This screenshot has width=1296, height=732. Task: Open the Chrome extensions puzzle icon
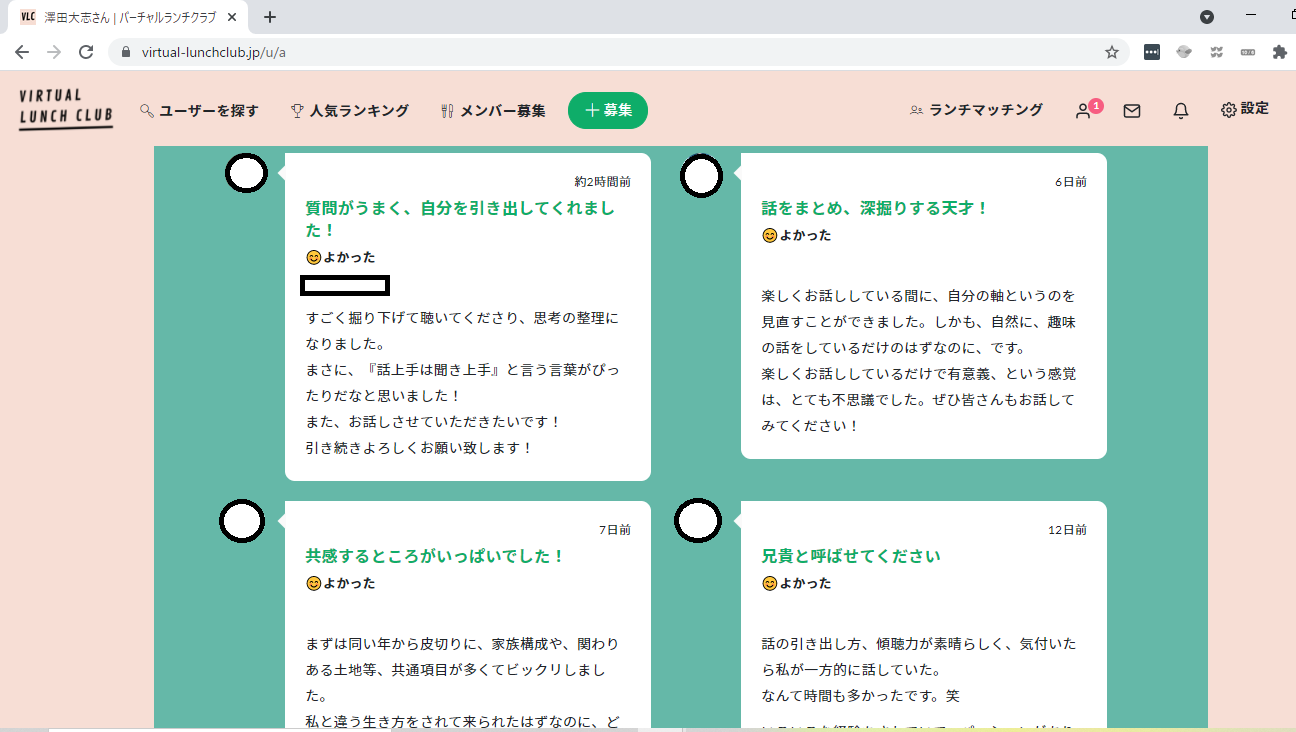(1279, 52)
